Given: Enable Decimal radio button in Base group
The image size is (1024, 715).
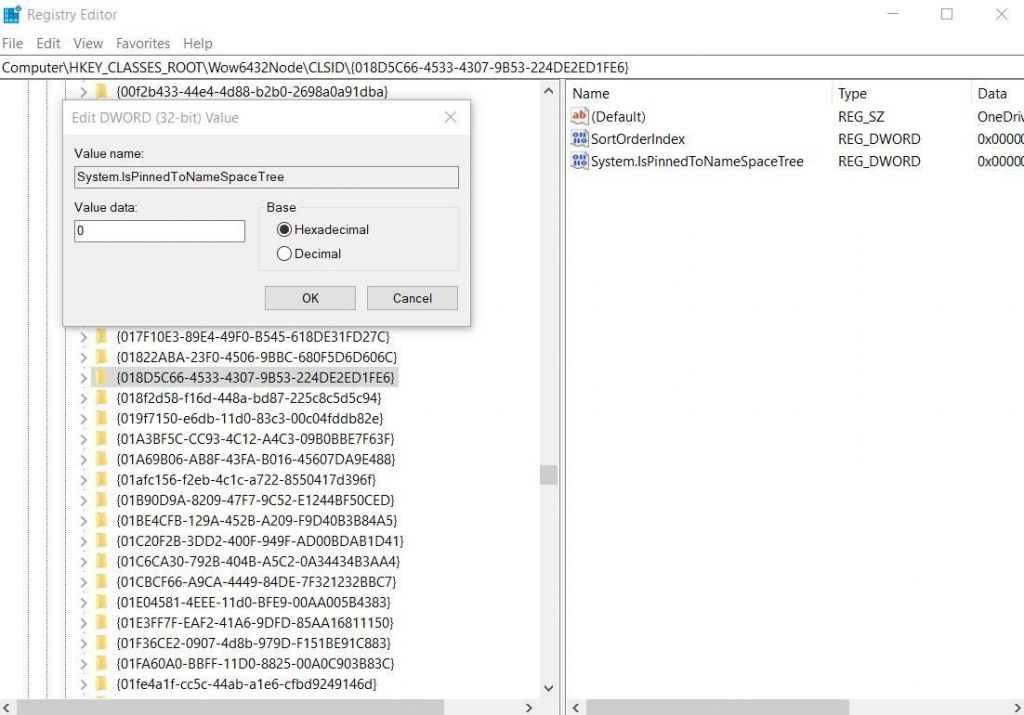Looking at the screenshot, I should 283,253.
